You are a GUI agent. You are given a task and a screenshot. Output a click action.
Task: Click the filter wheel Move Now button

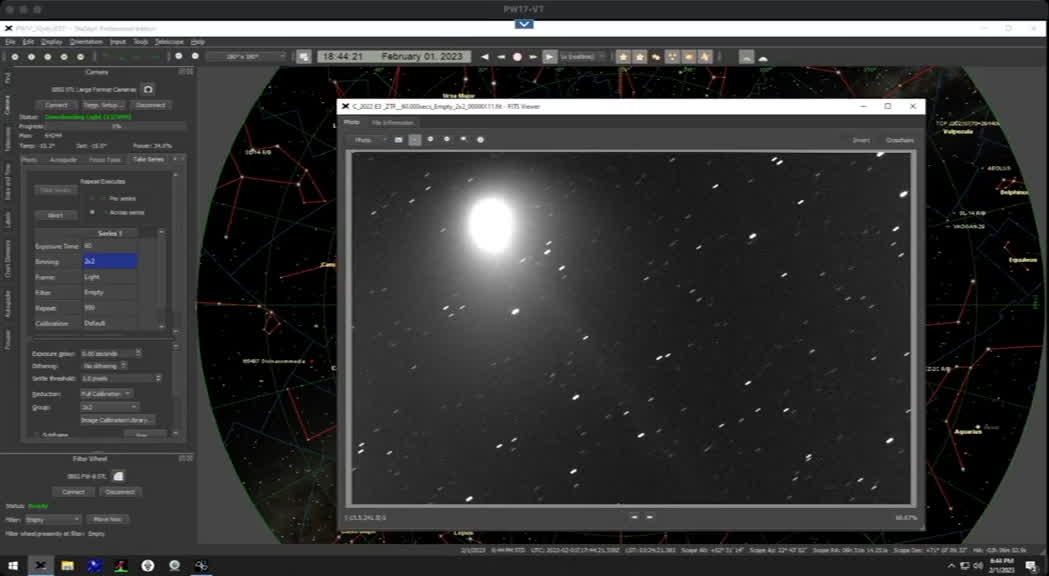point(107,519)
